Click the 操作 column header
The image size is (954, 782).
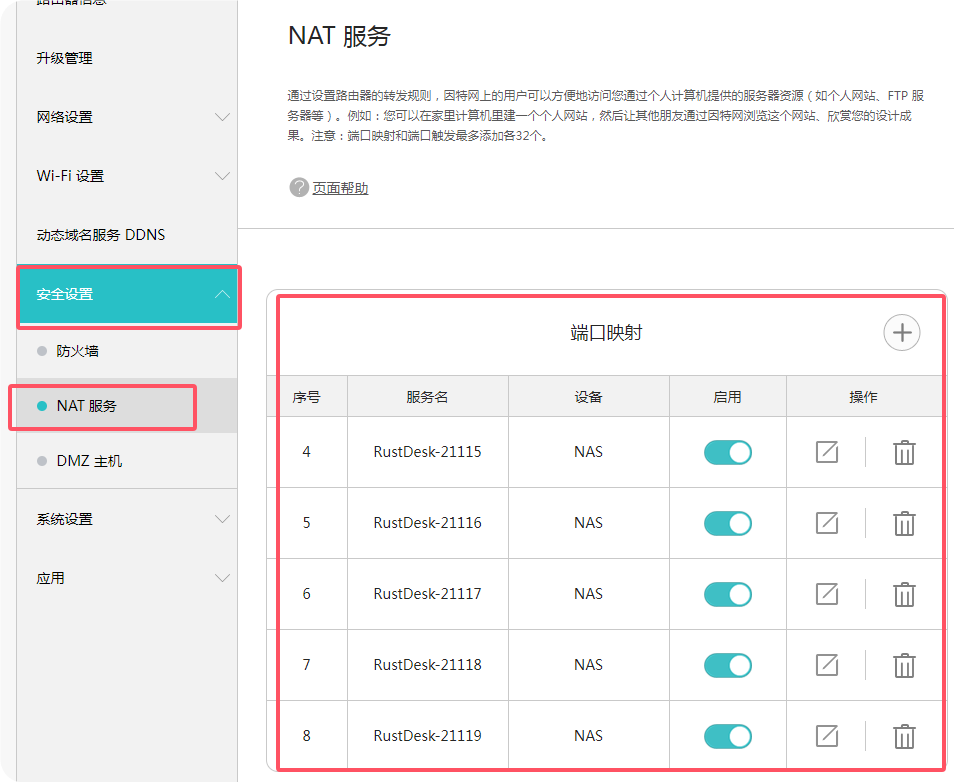tap(863, 397)
